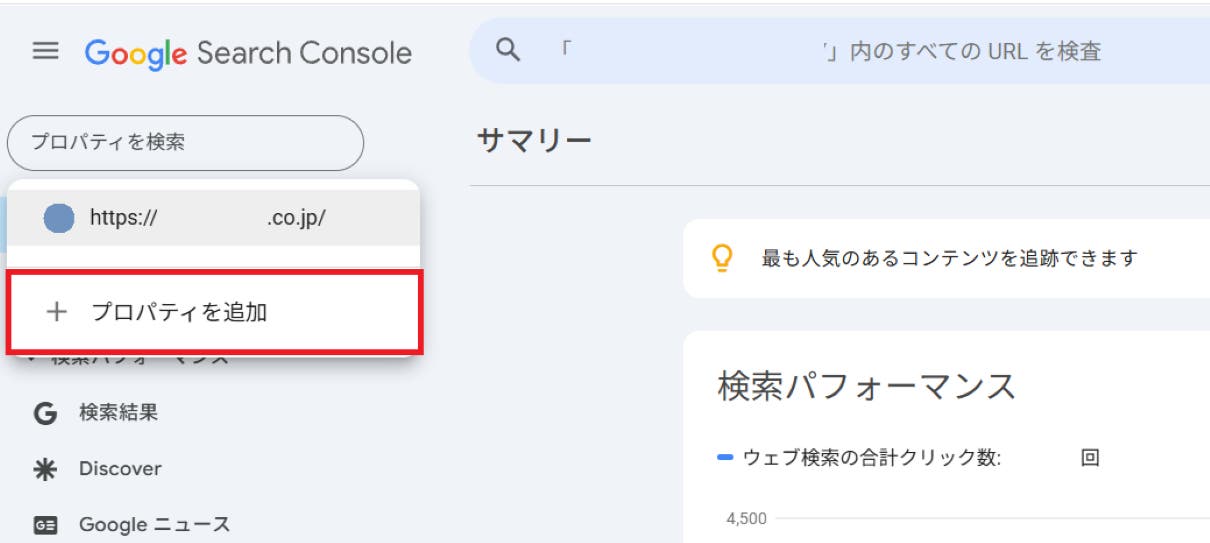Click the magnifier icon in URL inspection bar
Screen dimensions: 1210x543
[x=508, y=50]
